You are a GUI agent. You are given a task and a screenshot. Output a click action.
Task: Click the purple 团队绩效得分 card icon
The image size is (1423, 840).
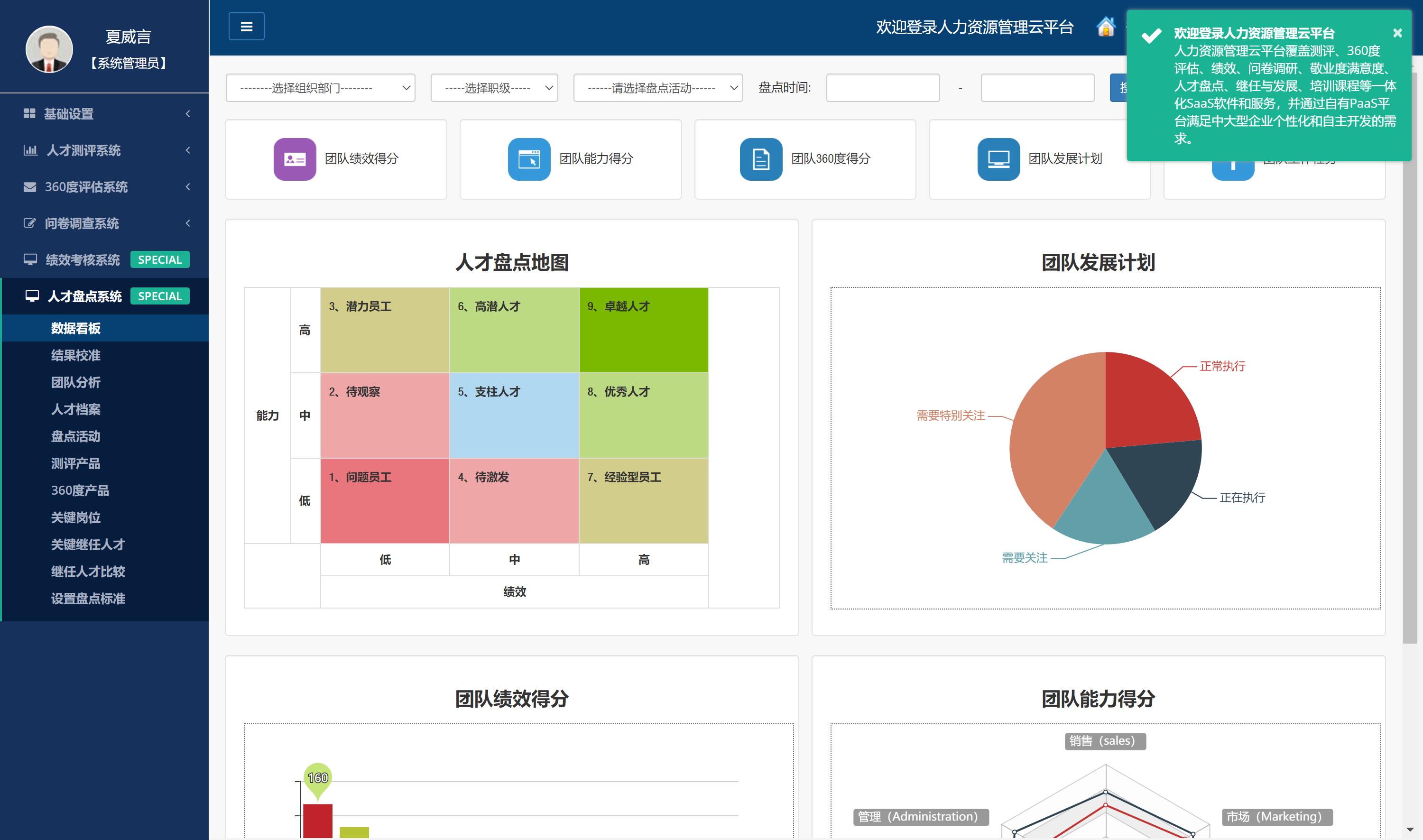tap(295, 159)
